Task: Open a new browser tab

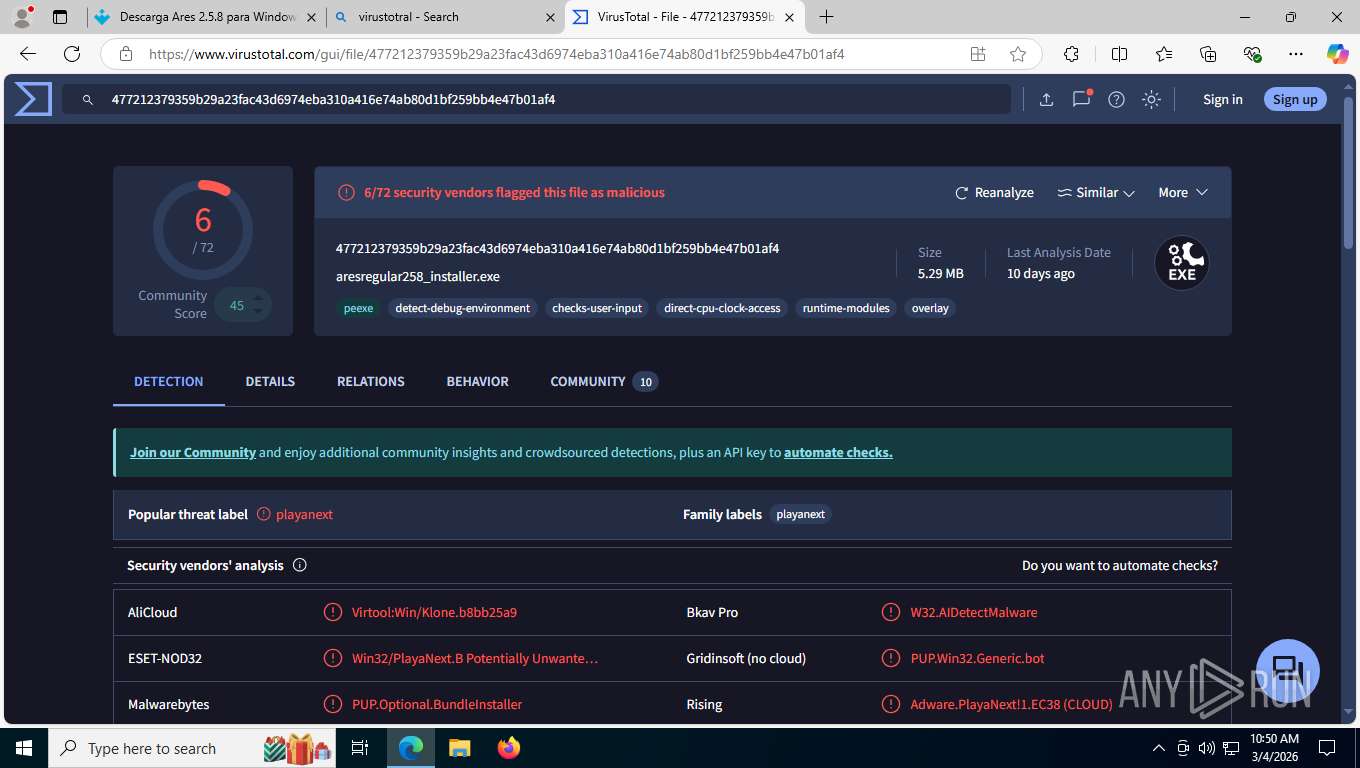Action: point(826,17)
